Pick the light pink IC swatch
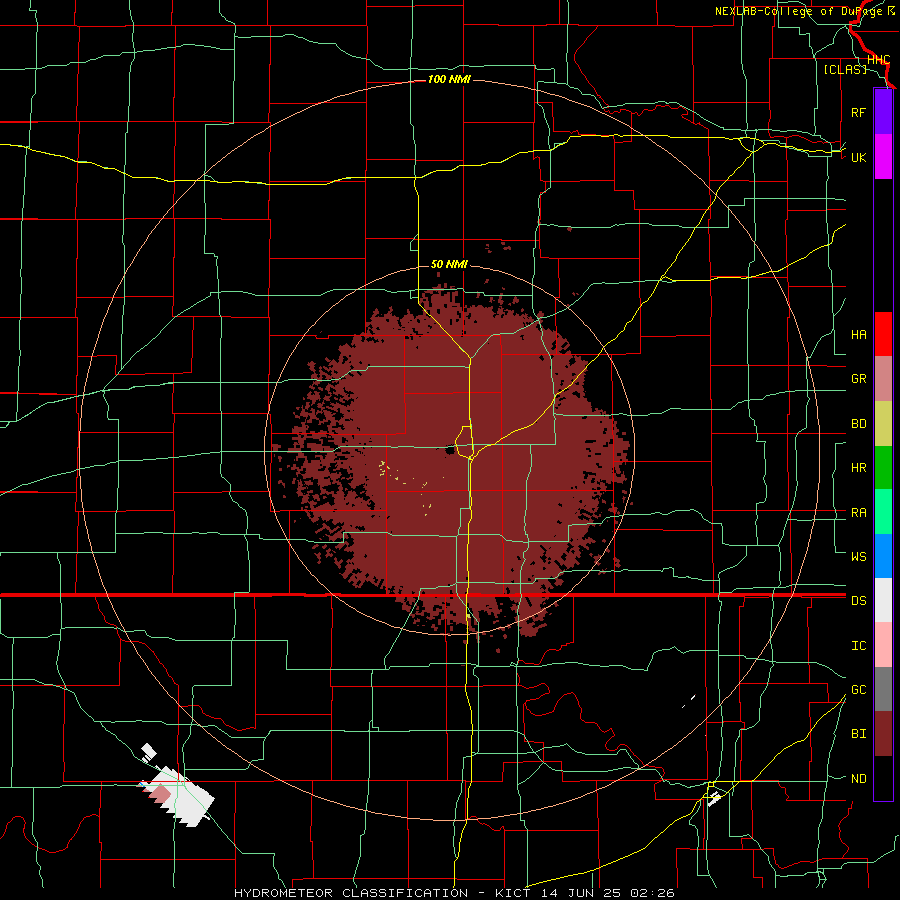This screenshot has width=900, height=900. tap(883, 645)
